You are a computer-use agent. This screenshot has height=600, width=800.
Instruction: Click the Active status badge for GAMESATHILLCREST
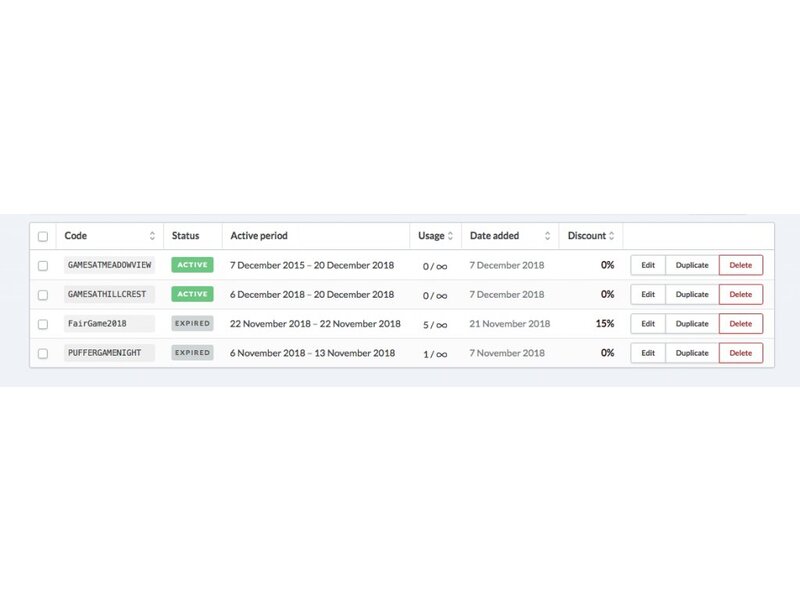192,294
